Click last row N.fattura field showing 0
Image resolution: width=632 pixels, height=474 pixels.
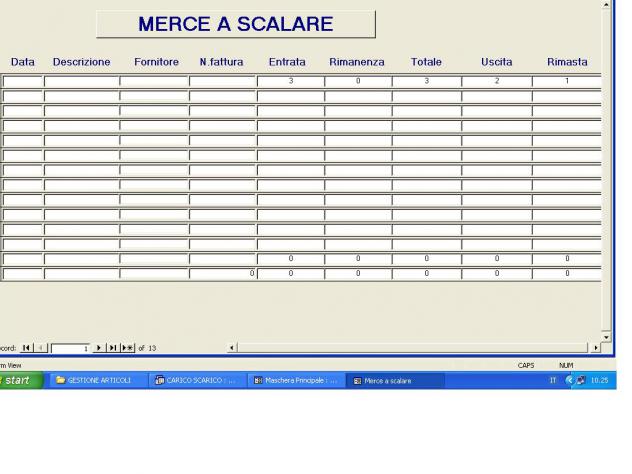[223, 274]
